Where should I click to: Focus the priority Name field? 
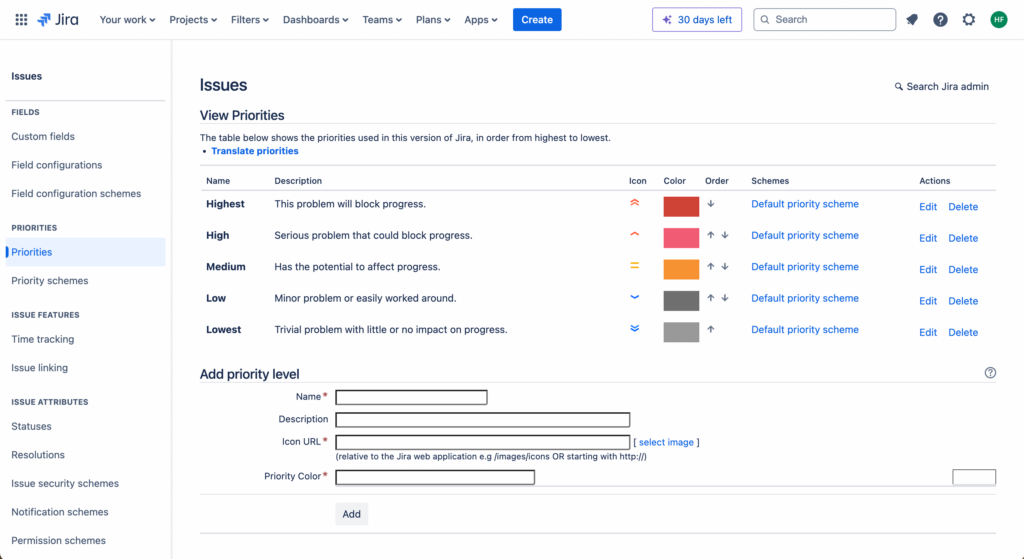coord(411,397)
